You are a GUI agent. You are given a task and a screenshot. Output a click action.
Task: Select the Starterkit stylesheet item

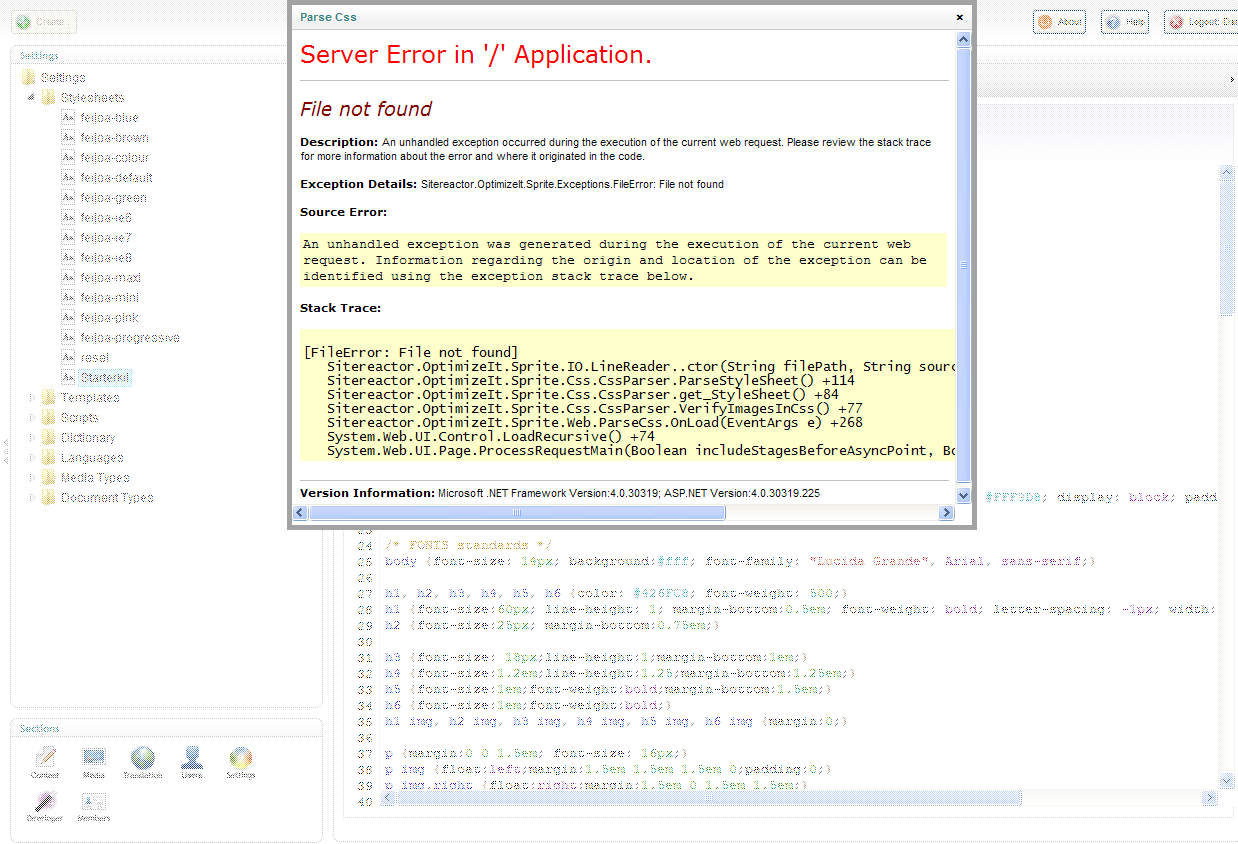click(x=105, y=378)
